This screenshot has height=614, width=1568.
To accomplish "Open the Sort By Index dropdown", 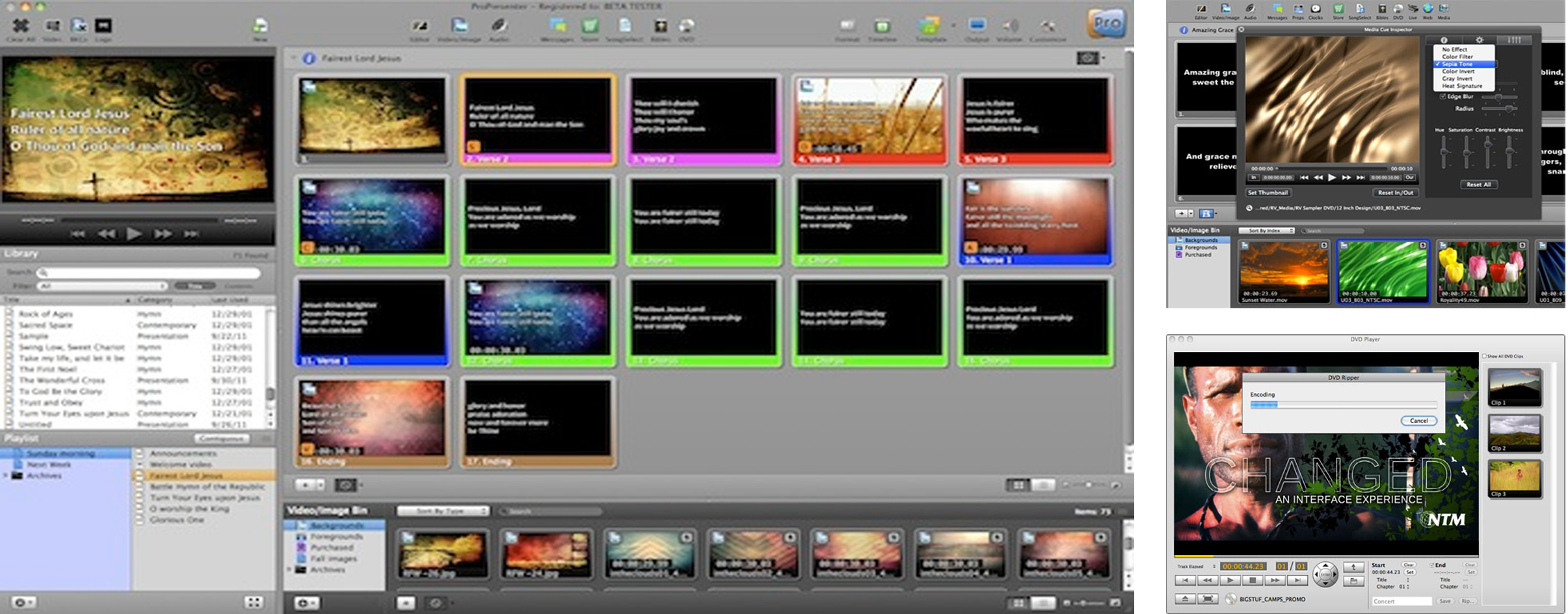I will 1266,231.
